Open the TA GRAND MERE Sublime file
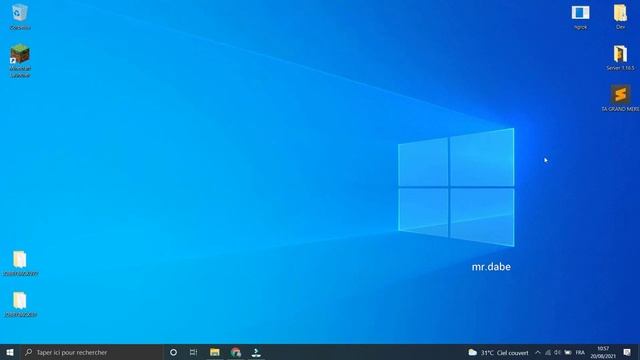The image size is (640, 360). [x=620, y=98]
